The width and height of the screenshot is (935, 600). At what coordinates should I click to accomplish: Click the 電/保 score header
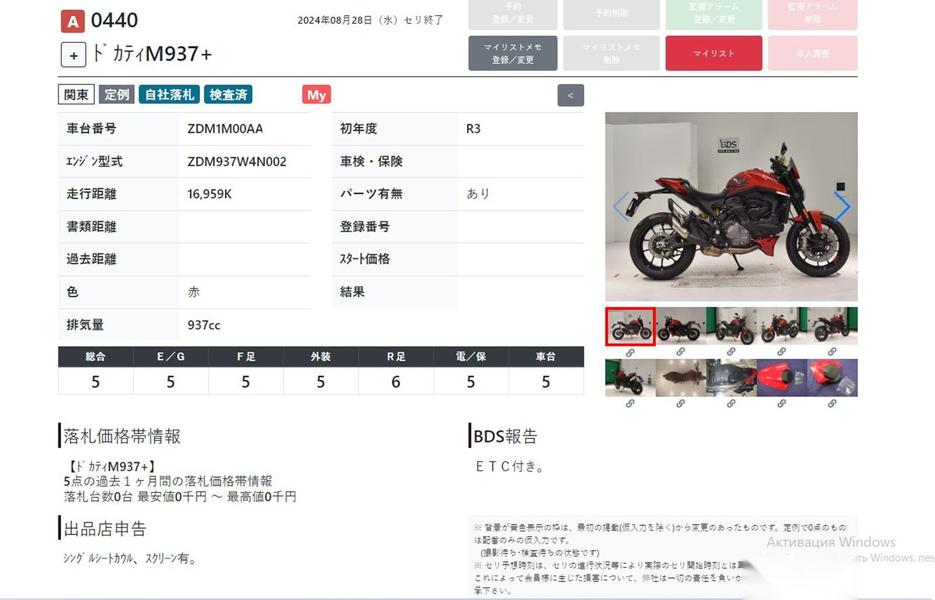[x=471, y=357]
